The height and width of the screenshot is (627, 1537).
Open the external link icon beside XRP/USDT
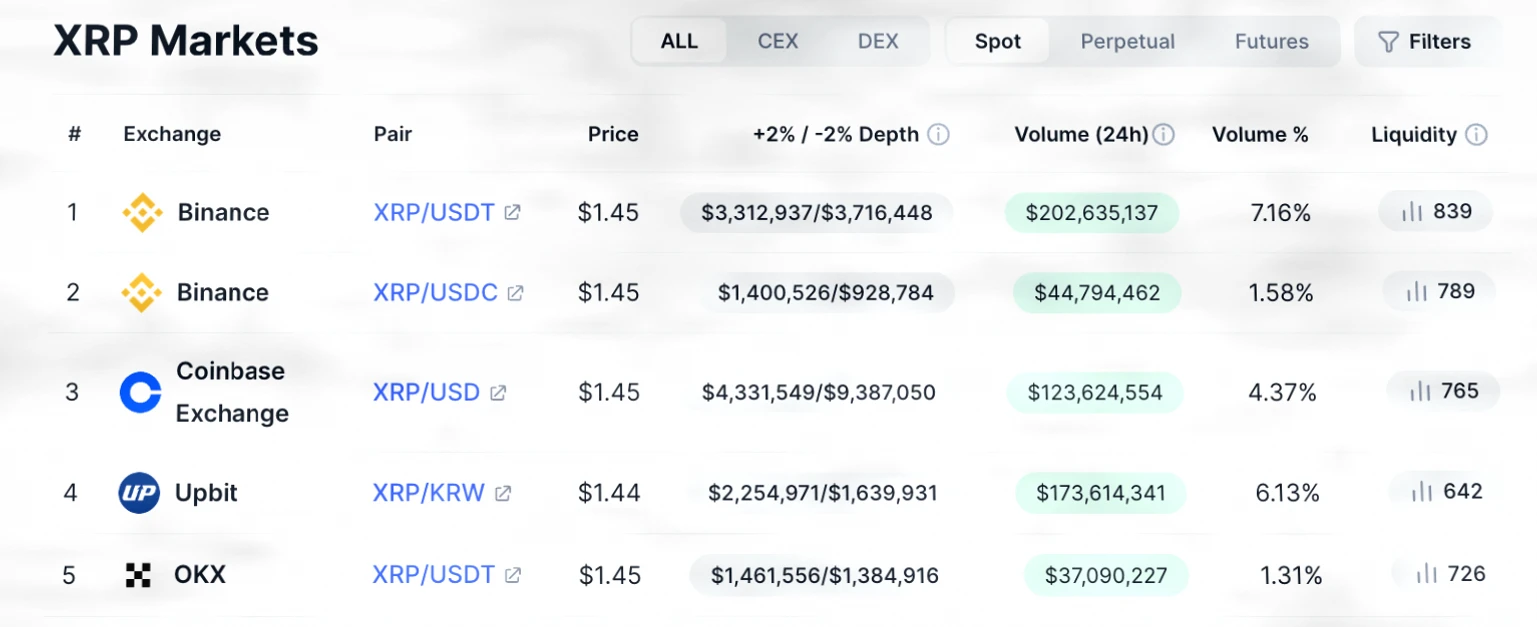coord(513,212)
